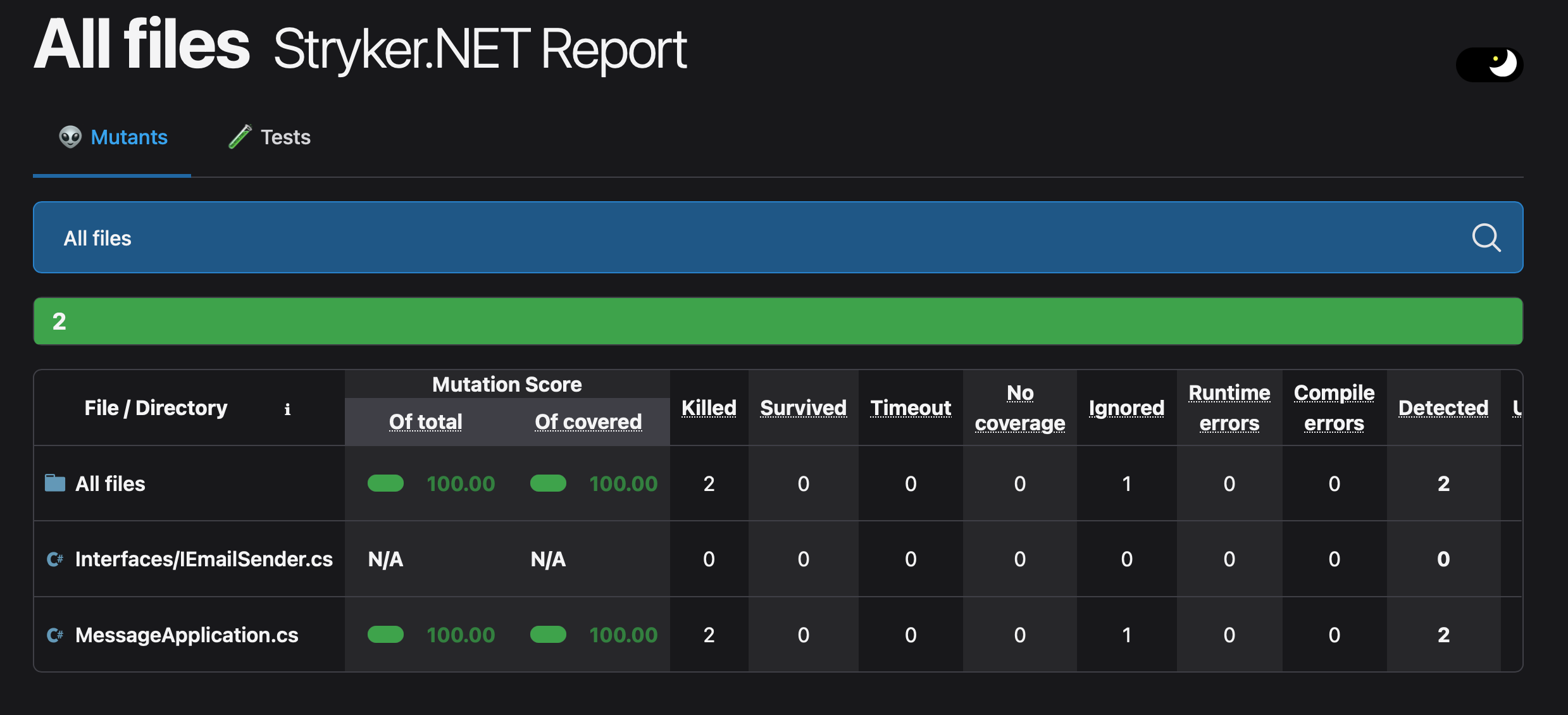Click the Stryker.NET Report title

click(x=480, y=49)
